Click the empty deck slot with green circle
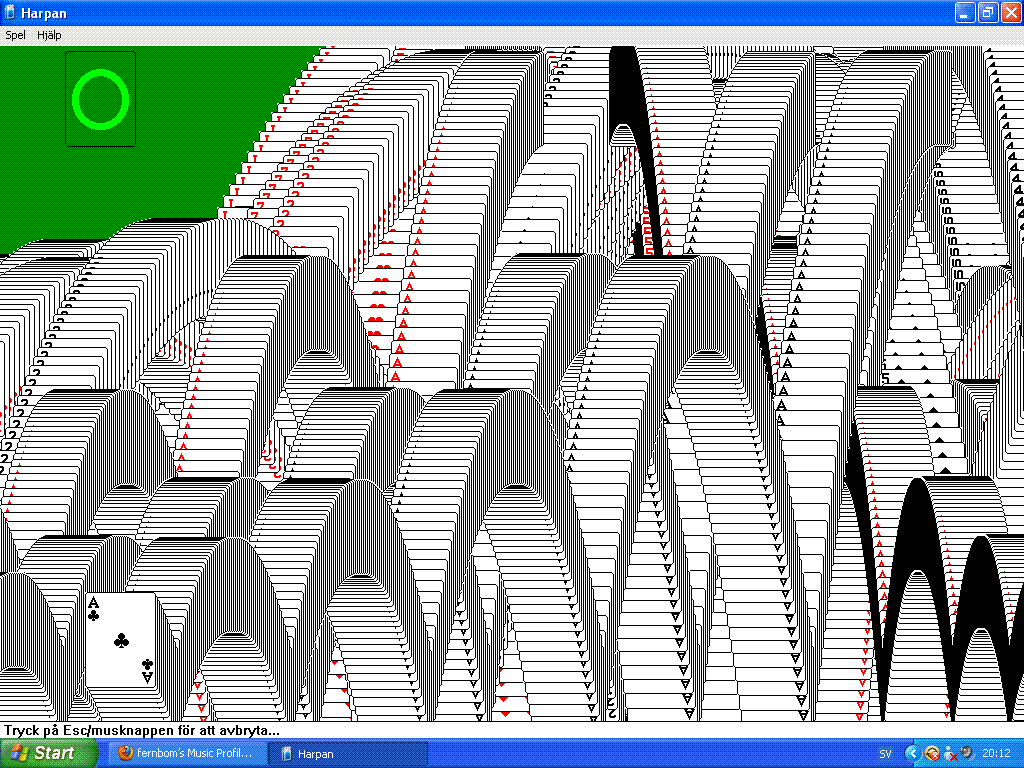This screenshot has height=768, width=1024. (x=101, y=99)
